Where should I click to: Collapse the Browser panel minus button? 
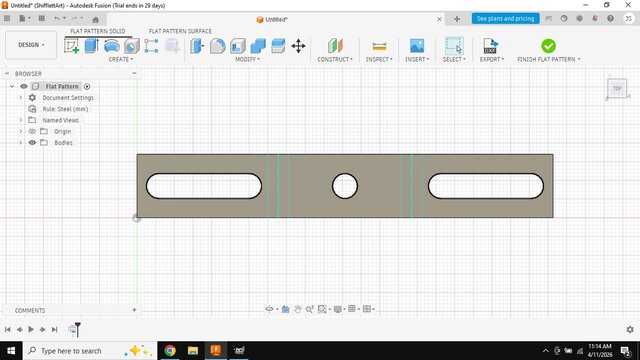click(x=134, y=73)
